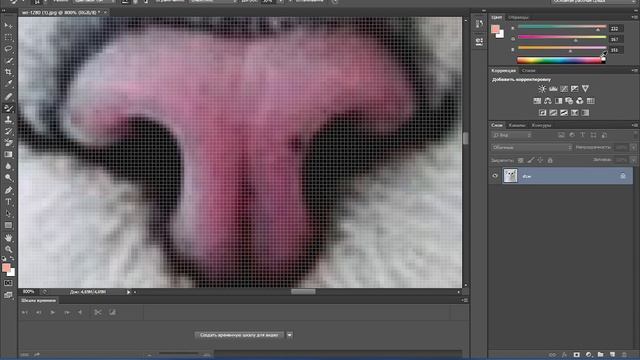The width and height of the screenshot is (640, 360).
Task: Add Hue/Saturation adjustment
Action: pyautogui.click(x=537, y=101)
